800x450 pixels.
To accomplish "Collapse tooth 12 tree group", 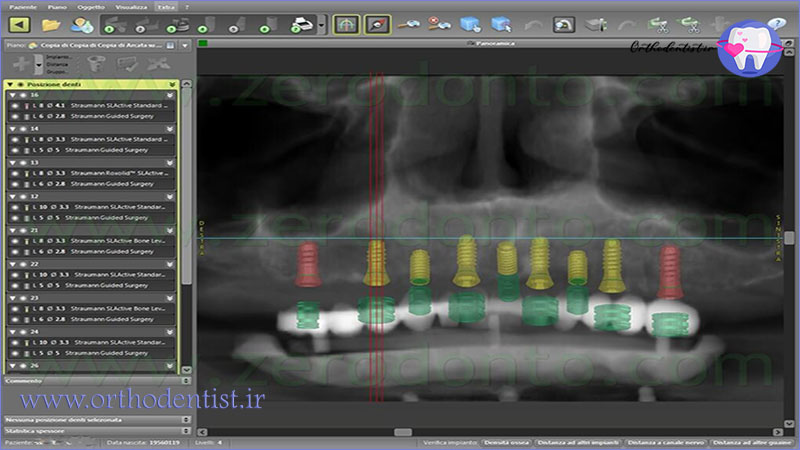I will [x=13, y=196].
